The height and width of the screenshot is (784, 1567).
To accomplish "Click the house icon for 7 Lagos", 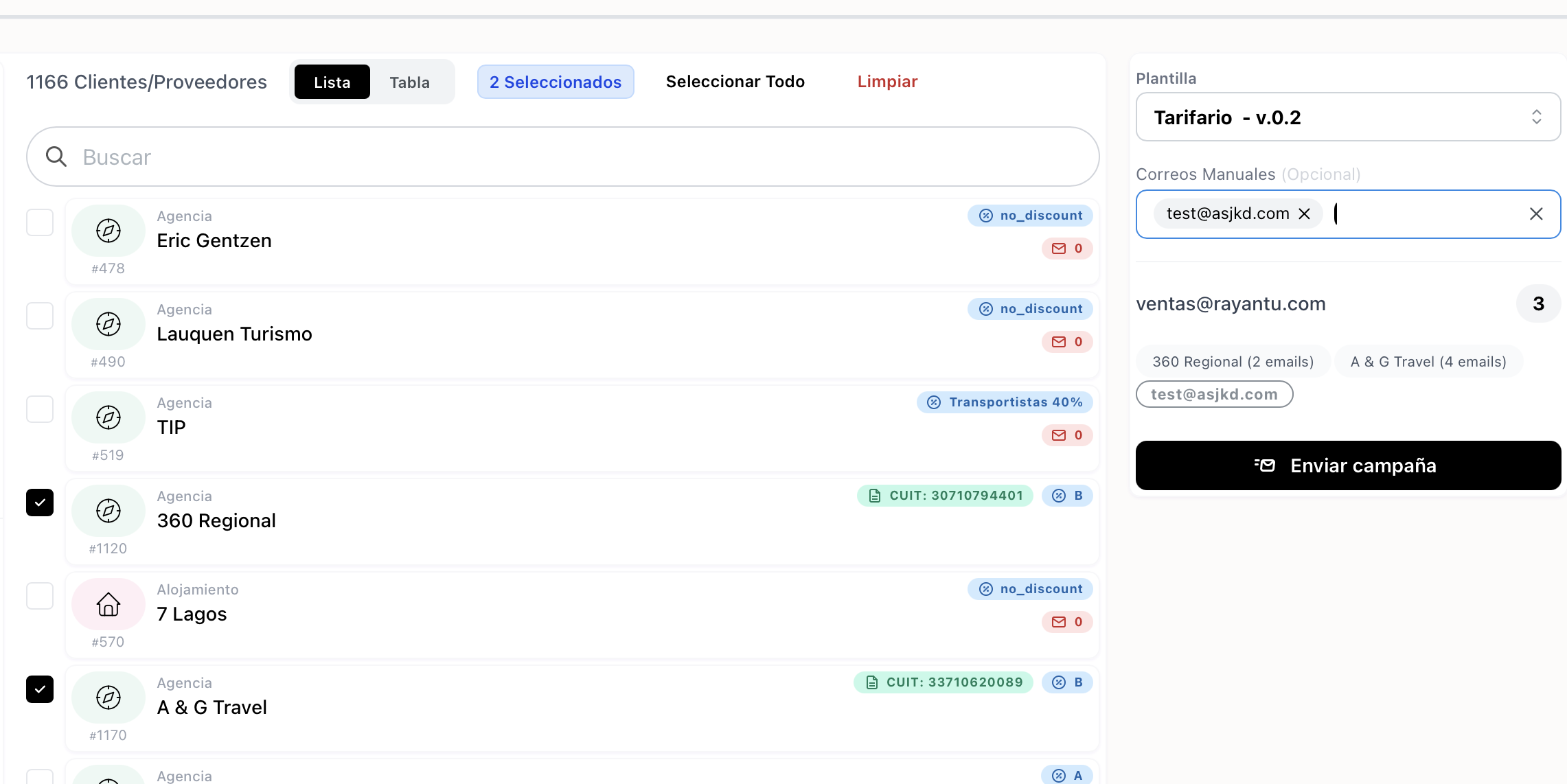I will tap(108, 604).
